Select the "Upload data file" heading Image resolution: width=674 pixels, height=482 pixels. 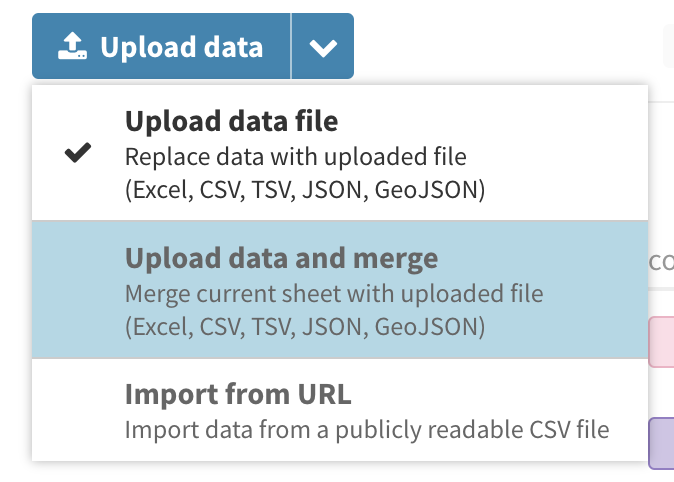point(231,122)
